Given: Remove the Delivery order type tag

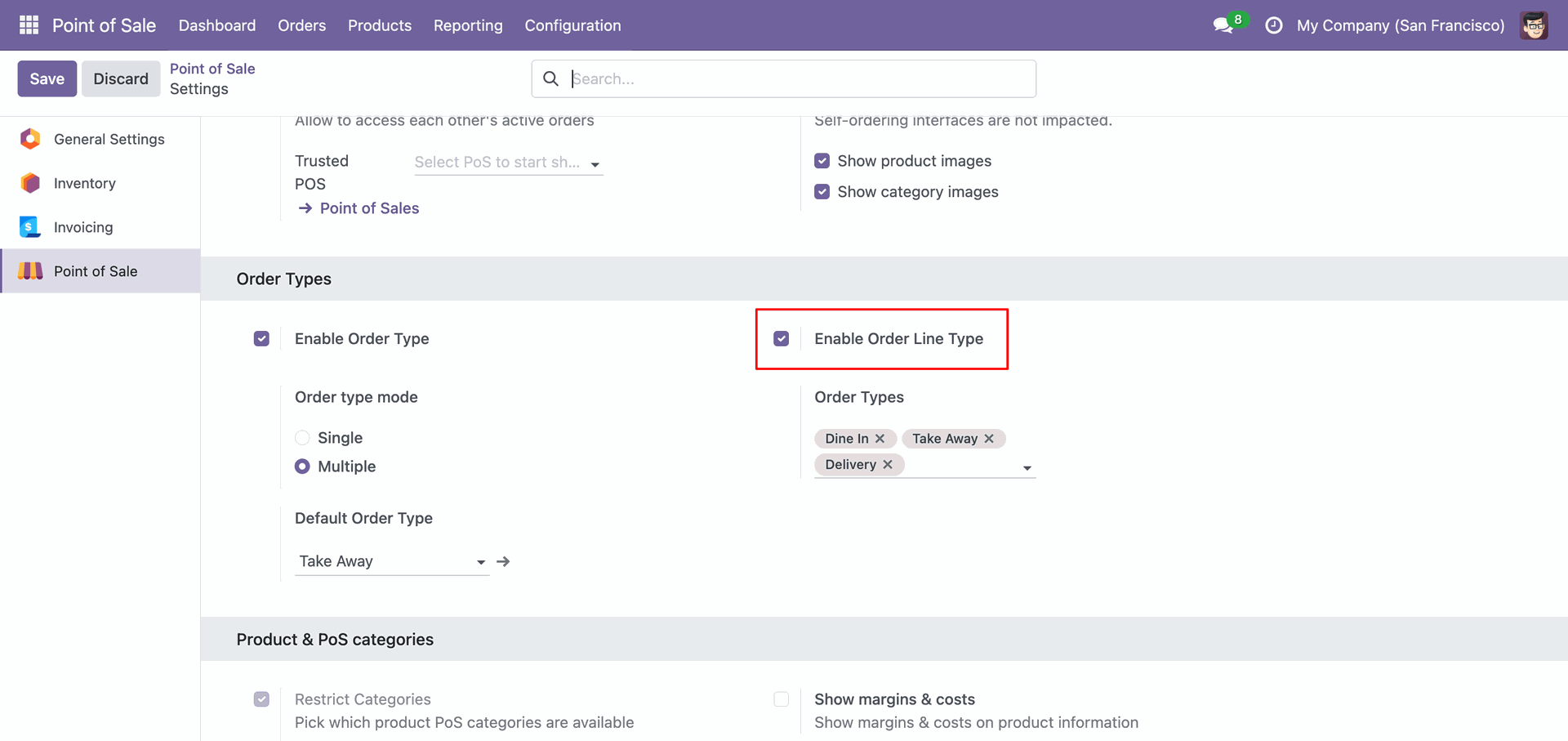Looking at the screenshot, I should tap(888, 464).
